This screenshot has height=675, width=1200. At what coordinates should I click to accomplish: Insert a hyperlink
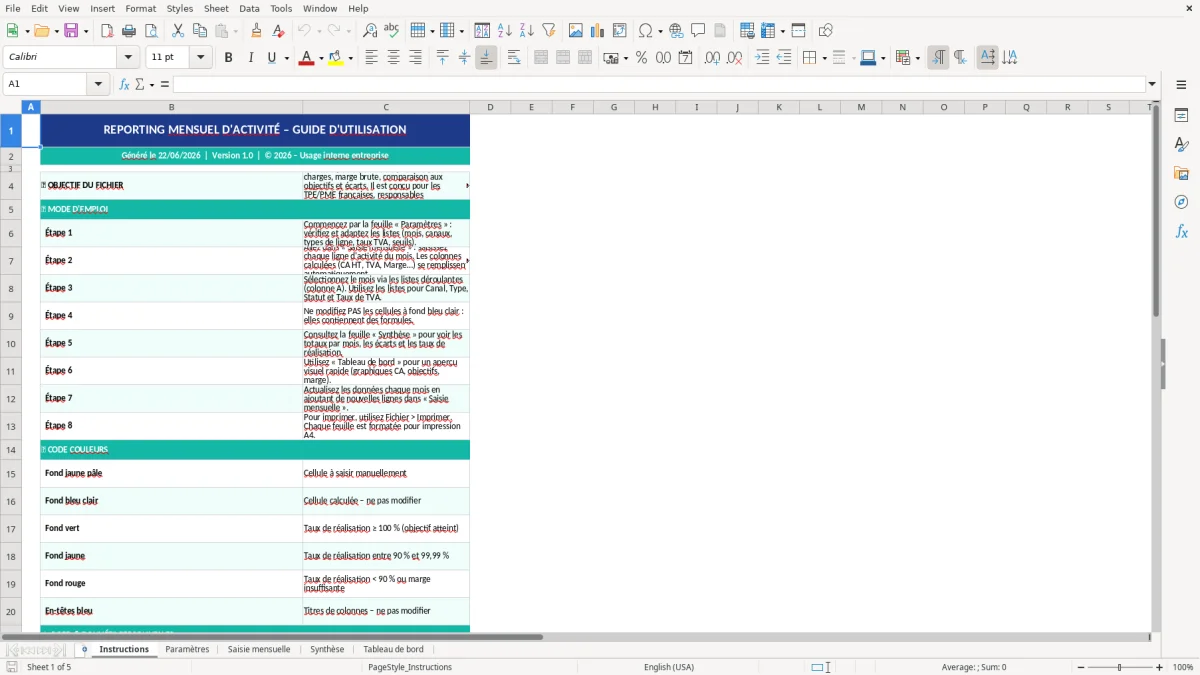click(676, 31)
